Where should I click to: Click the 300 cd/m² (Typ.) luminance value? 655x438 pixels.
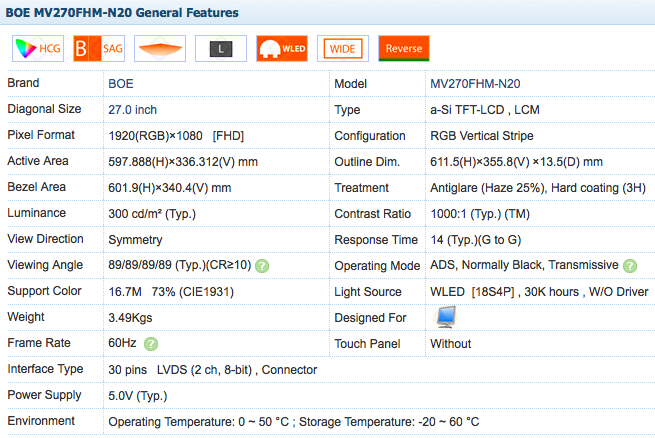(152, 214)
